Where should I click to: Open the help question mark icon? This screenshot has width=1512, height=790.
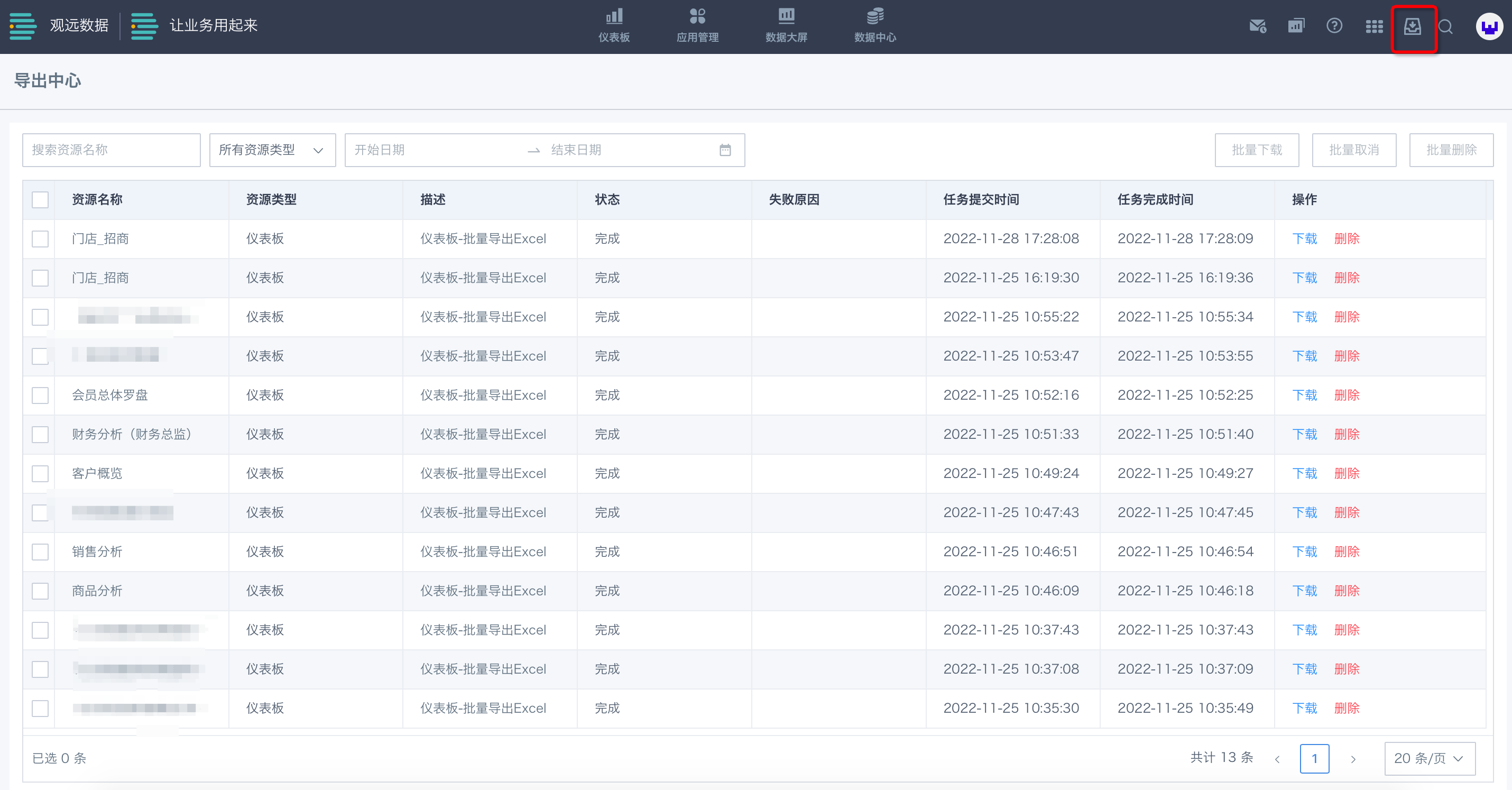pos(1334,26)
